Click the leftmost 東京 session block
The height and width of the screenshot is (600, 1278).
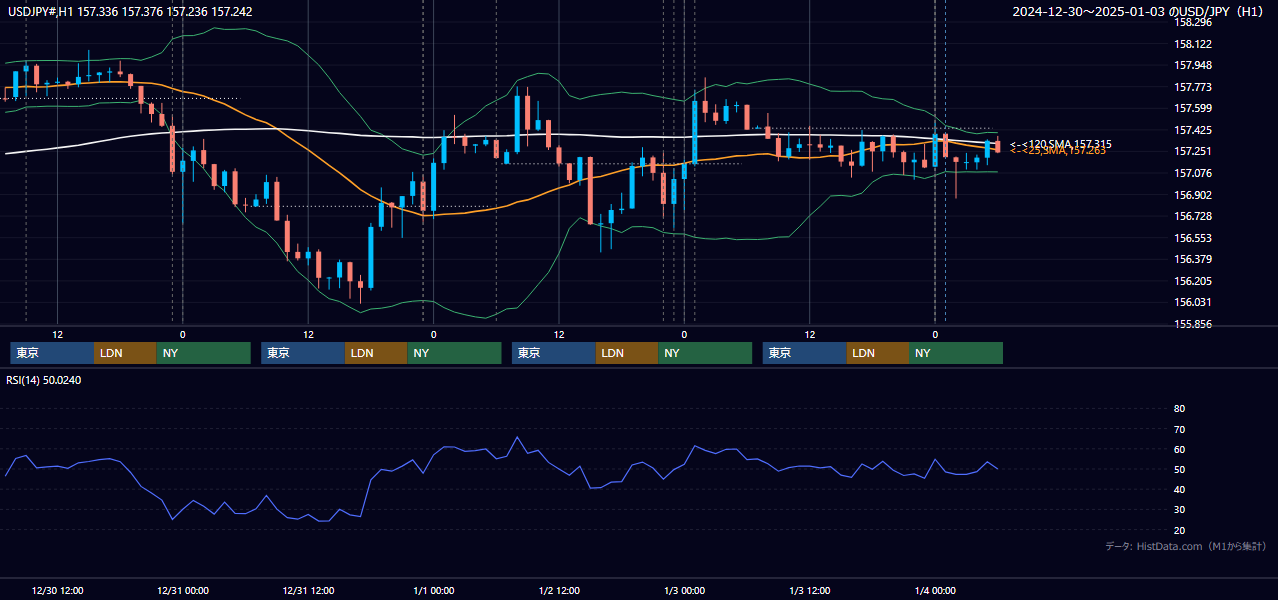(52, 353)
